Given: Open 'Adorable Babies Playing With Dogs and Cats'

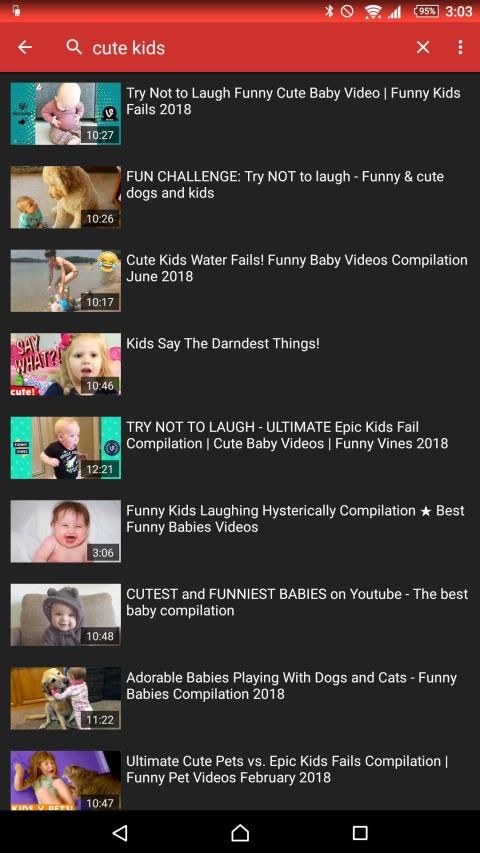Looking at the screenshot, I should (291, 685).
